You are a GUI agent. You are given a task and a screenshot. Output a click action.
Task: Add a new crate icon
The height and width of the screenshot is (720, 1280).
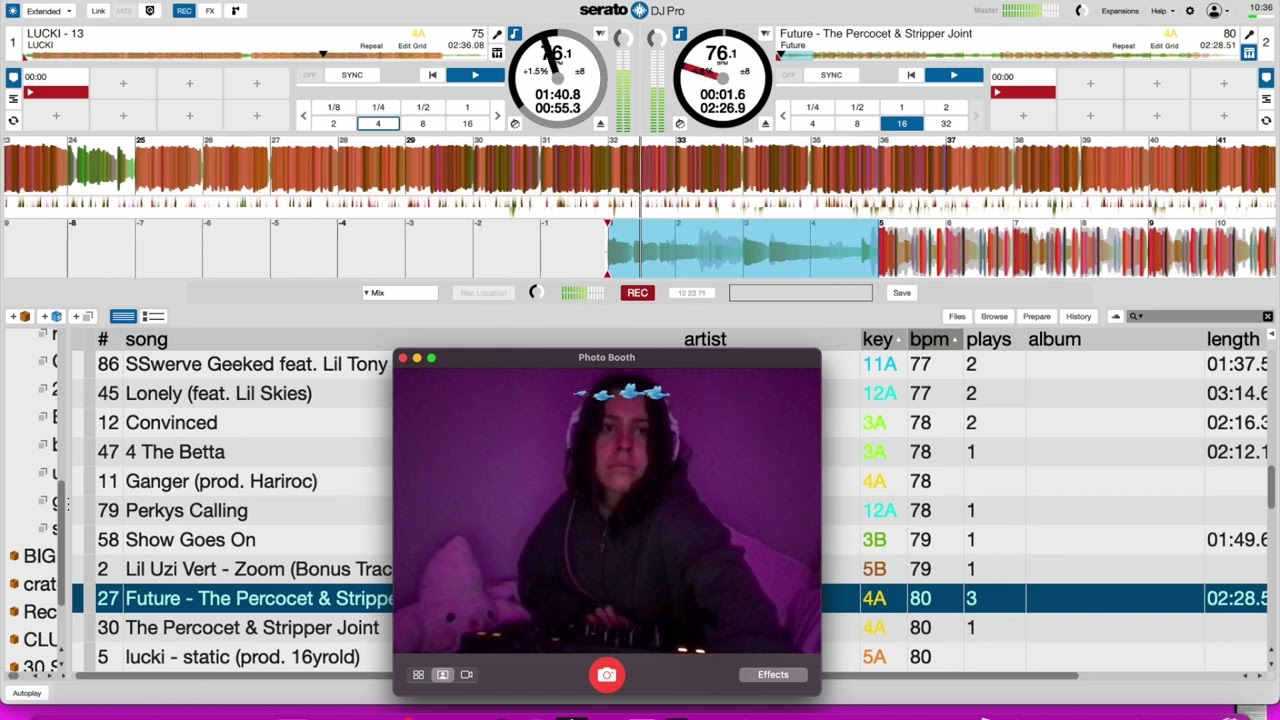click(20, 317)
